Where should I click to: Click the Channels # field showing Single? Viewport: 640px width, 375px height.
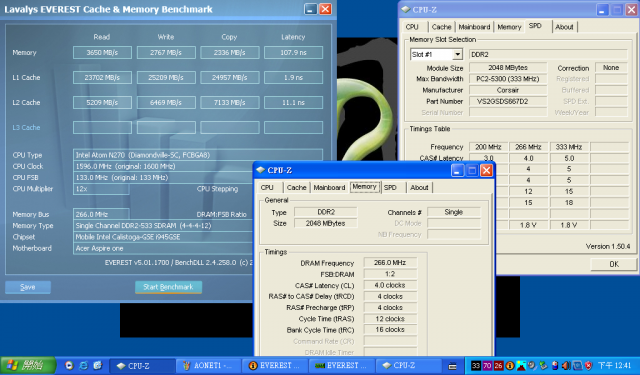(453, 212)
